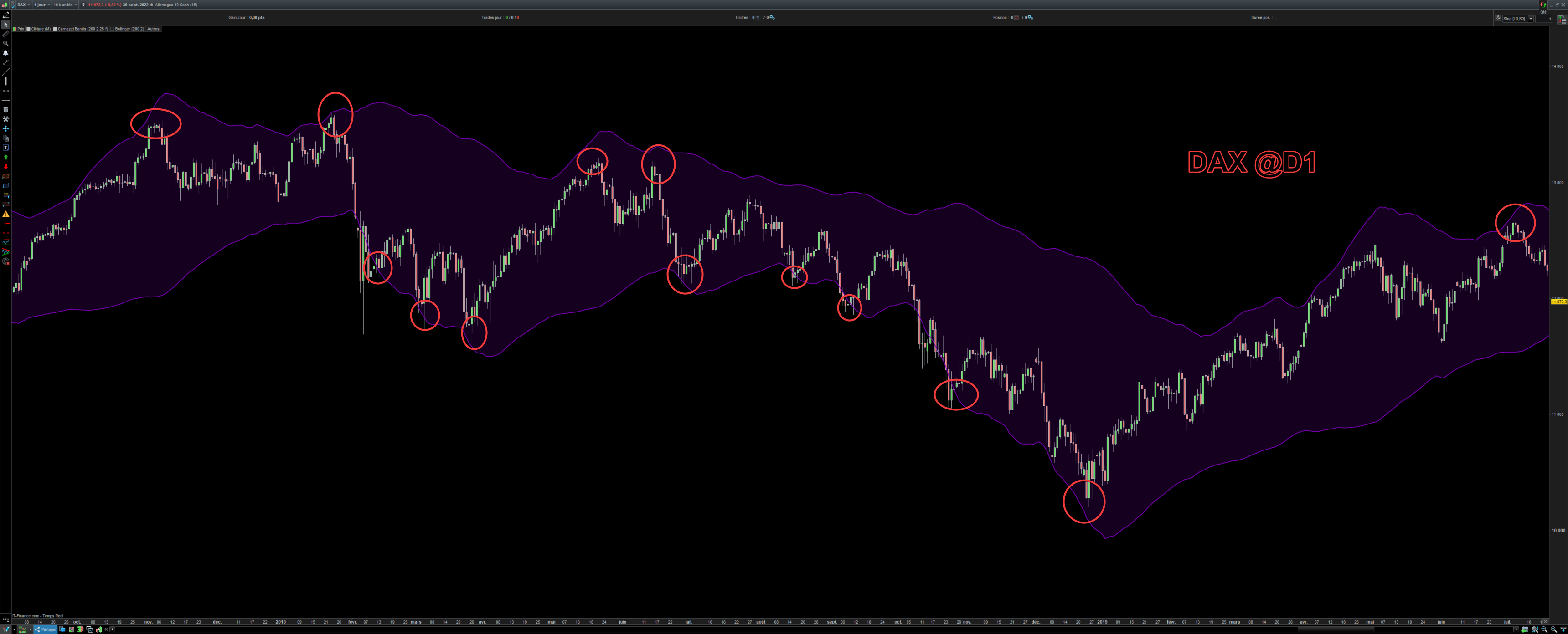
Task: Expand arrow next to drawing pencil icon
Action: click(x=14, y=629)
